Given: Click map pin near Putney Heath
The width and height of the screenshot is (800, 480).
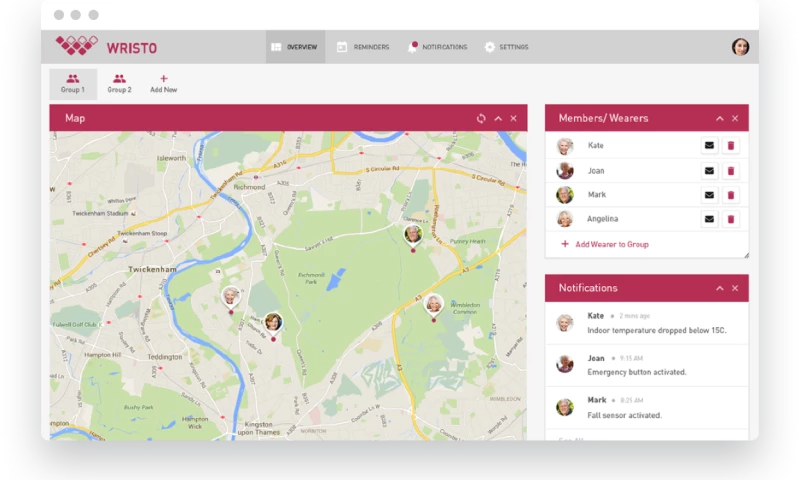Looking at the screenshot, I should click(413, 237).
